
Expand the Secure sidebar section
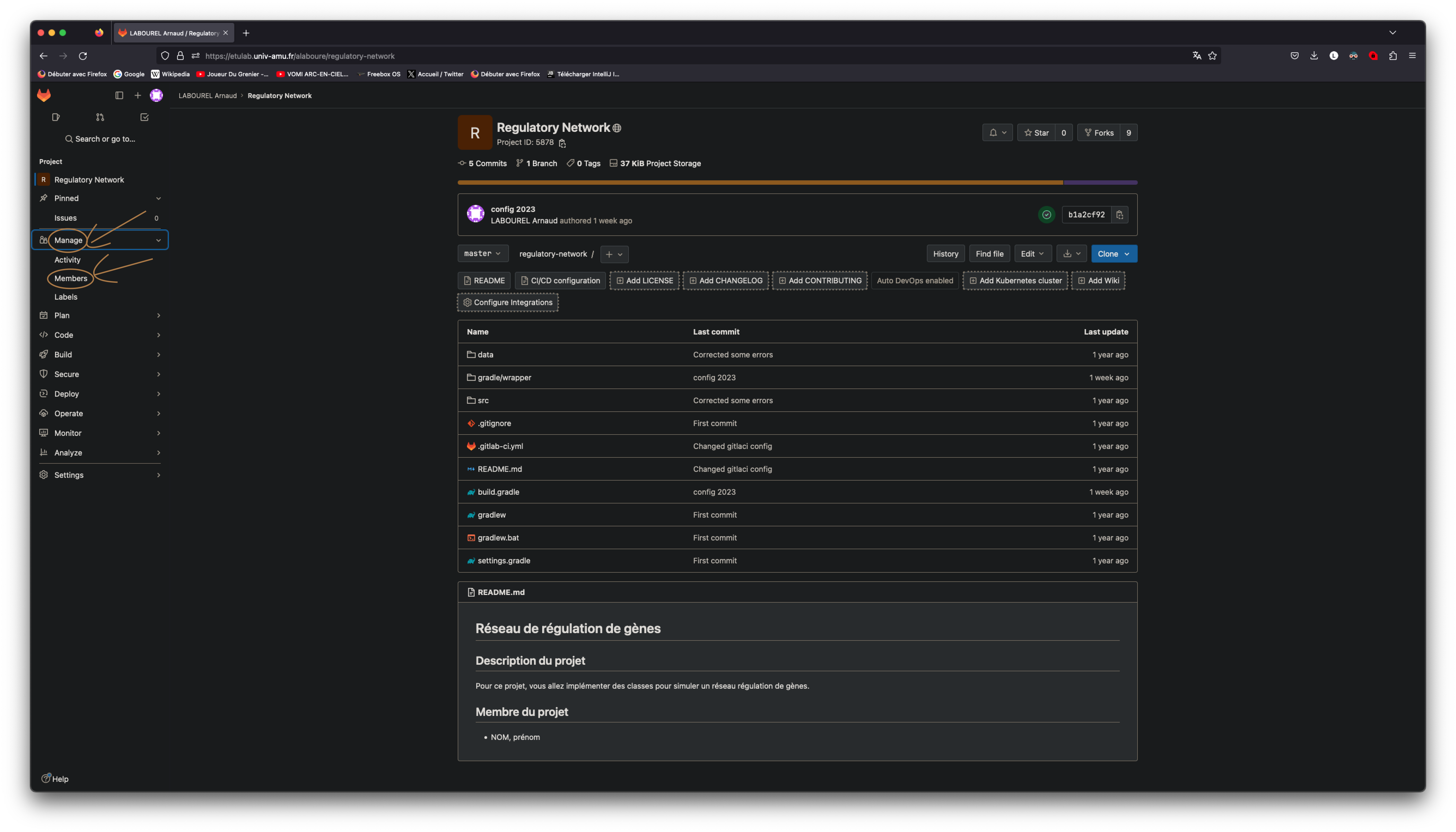(100, 374)
